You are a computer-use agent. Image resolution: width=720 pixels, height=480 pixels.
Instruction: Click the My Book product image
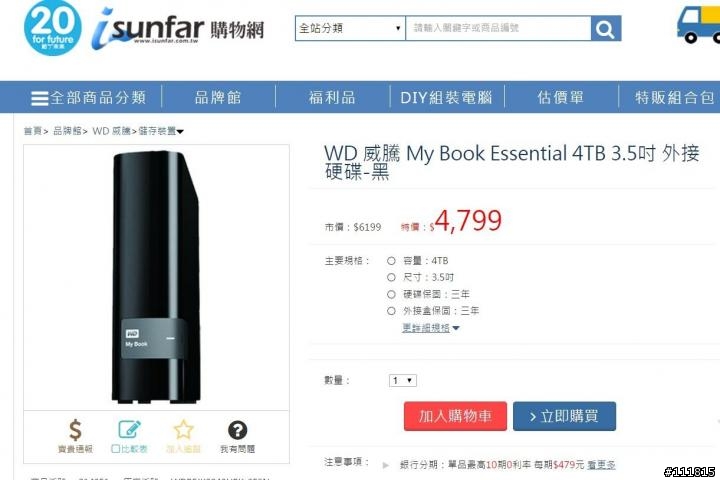tap(157, 277)
